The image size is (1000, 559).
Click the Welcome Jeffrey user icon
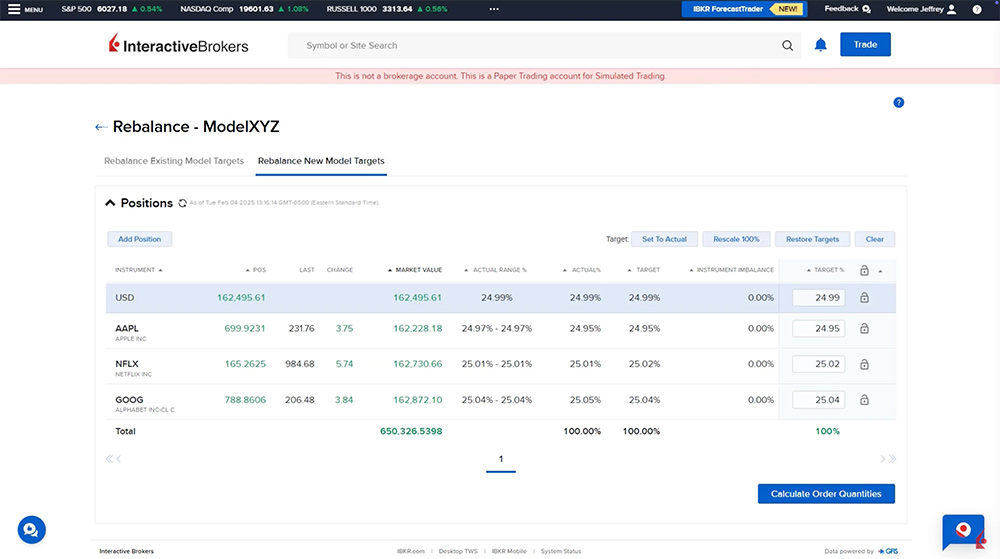point(952,9)
